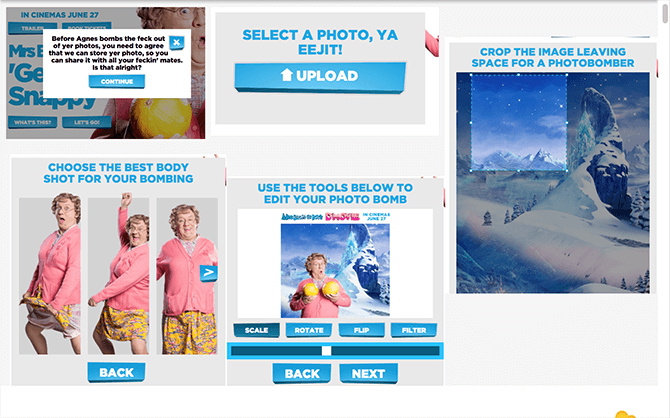Click the white handle on scale slider
The image size is (670, 418).
pos(326,351)
